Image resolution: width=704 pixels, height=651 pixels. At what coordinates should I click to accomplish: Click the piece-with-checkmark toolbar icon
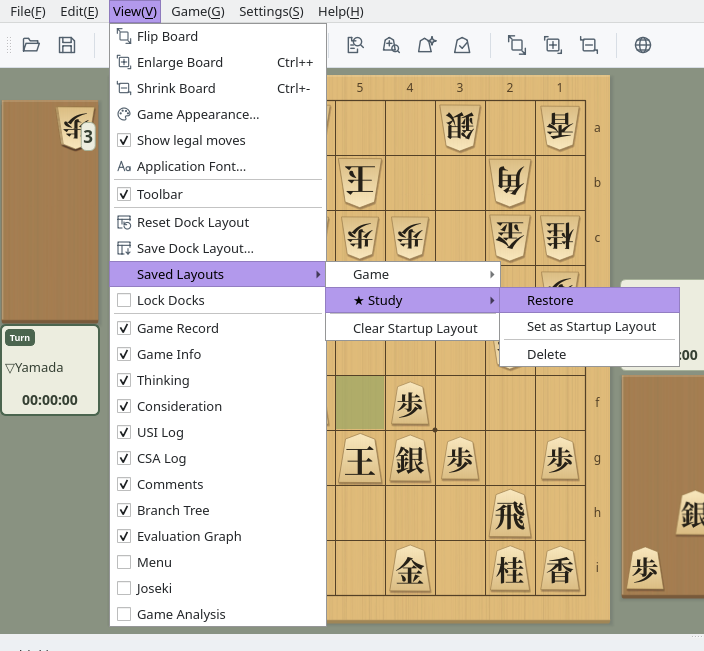[x=462, y=45]
